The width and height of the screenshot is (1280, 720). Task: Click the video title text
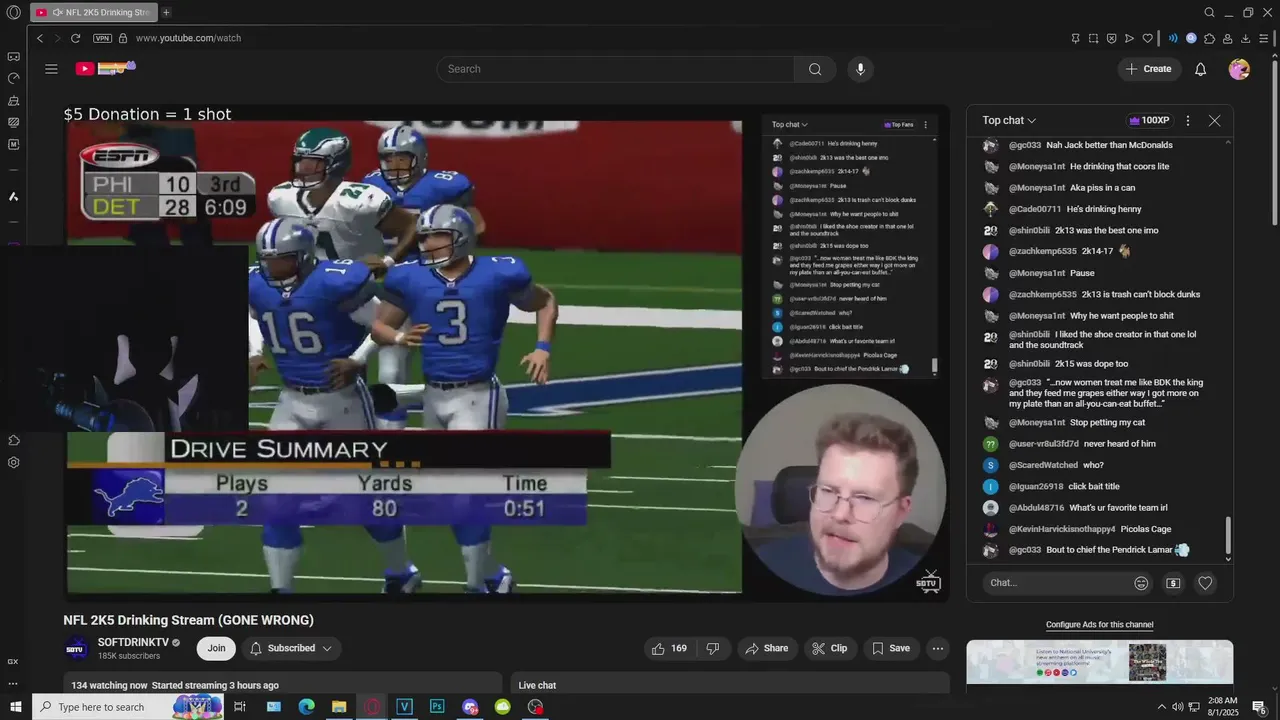pos(188,620)
